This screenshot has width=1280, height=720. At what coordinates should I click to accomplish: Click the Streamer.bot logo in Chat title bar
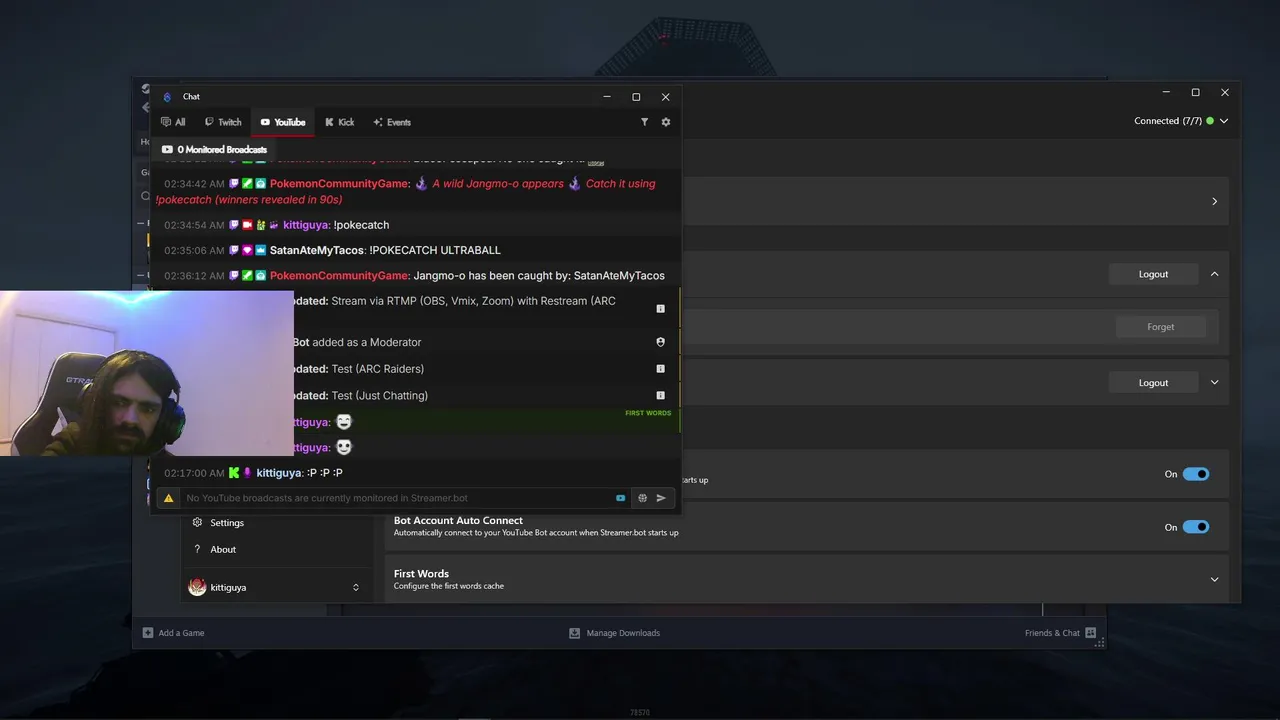167,97
